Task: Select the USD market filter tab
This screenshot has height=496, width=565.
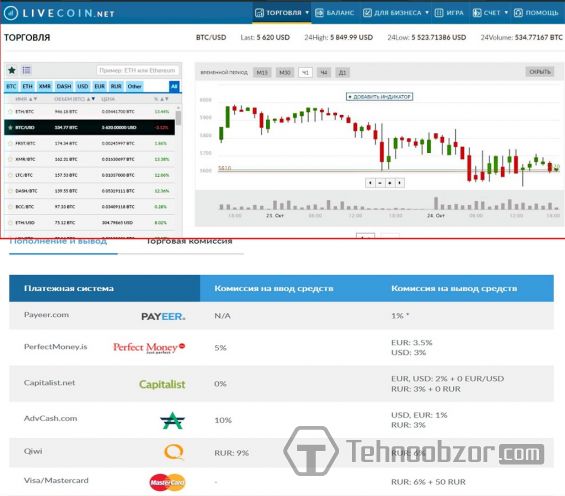Action: pyautogui.click(x=83, y=86)
